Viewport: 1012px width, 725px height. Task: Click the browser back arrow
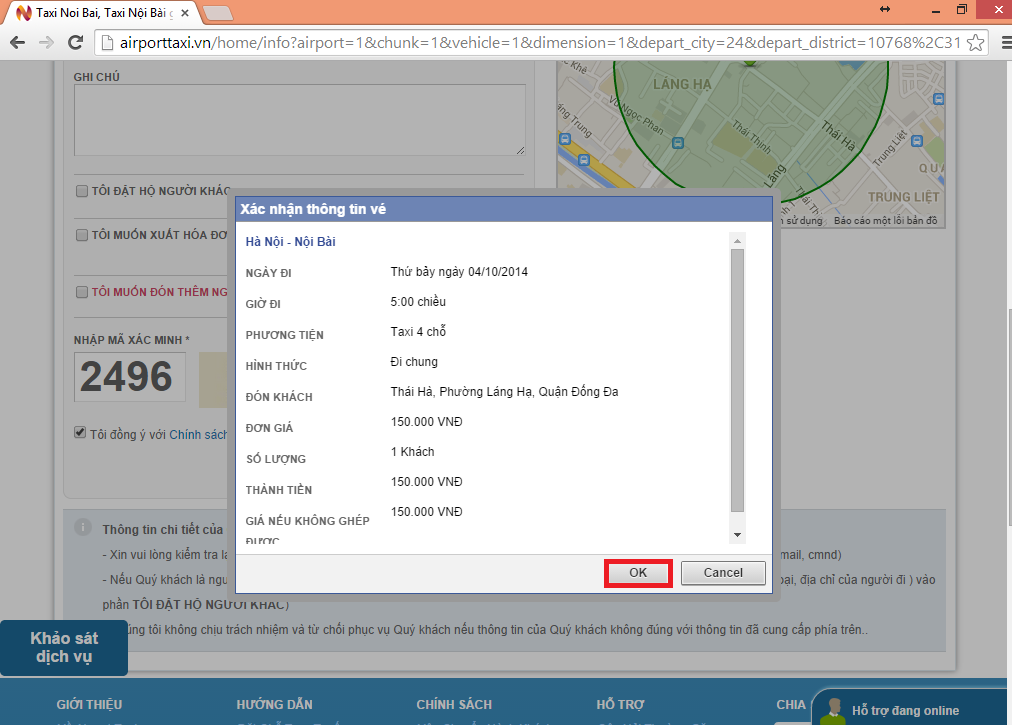point(17,43)
